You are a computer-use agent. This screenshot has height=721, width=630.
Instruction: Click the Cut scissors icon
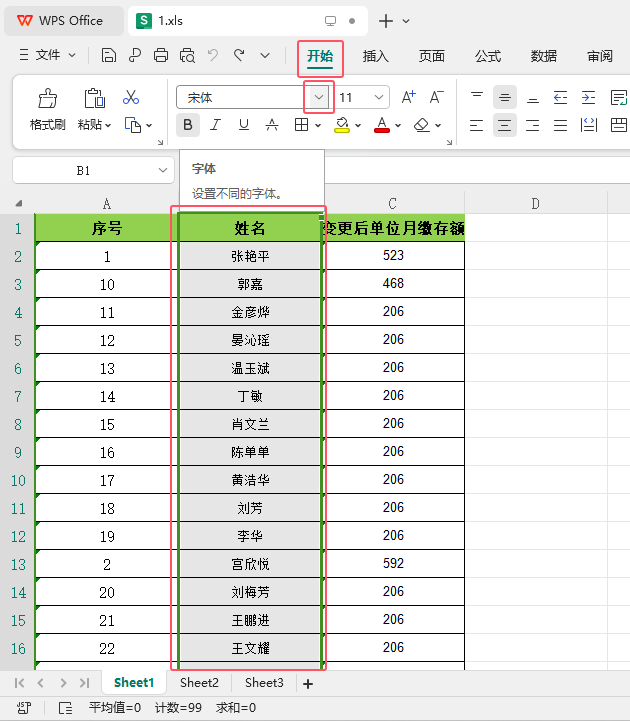click(131, 97)
